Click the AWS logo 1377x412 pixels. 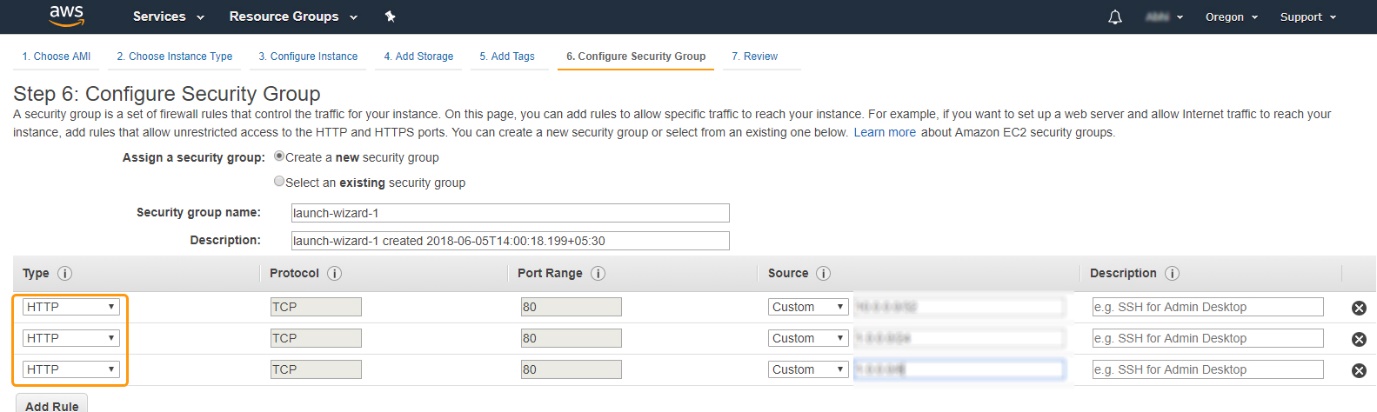coord(66,15)
